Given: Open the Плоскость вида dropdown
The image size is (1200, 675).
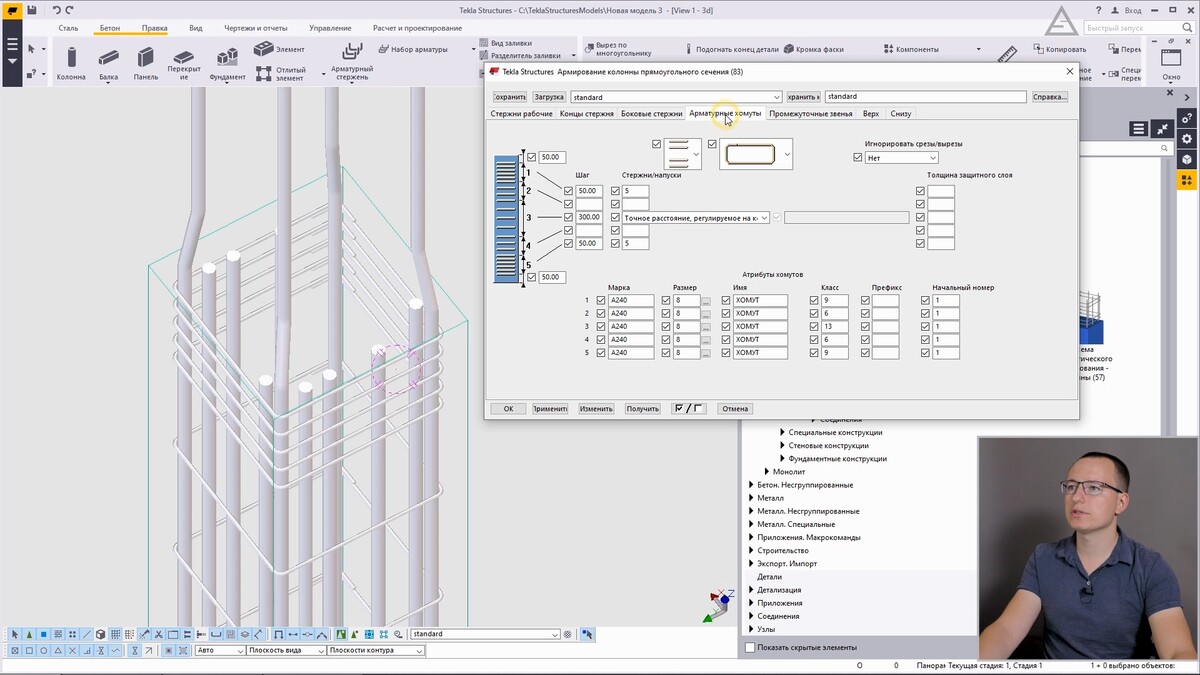Looking at the screenshot, I should point(286,650).
